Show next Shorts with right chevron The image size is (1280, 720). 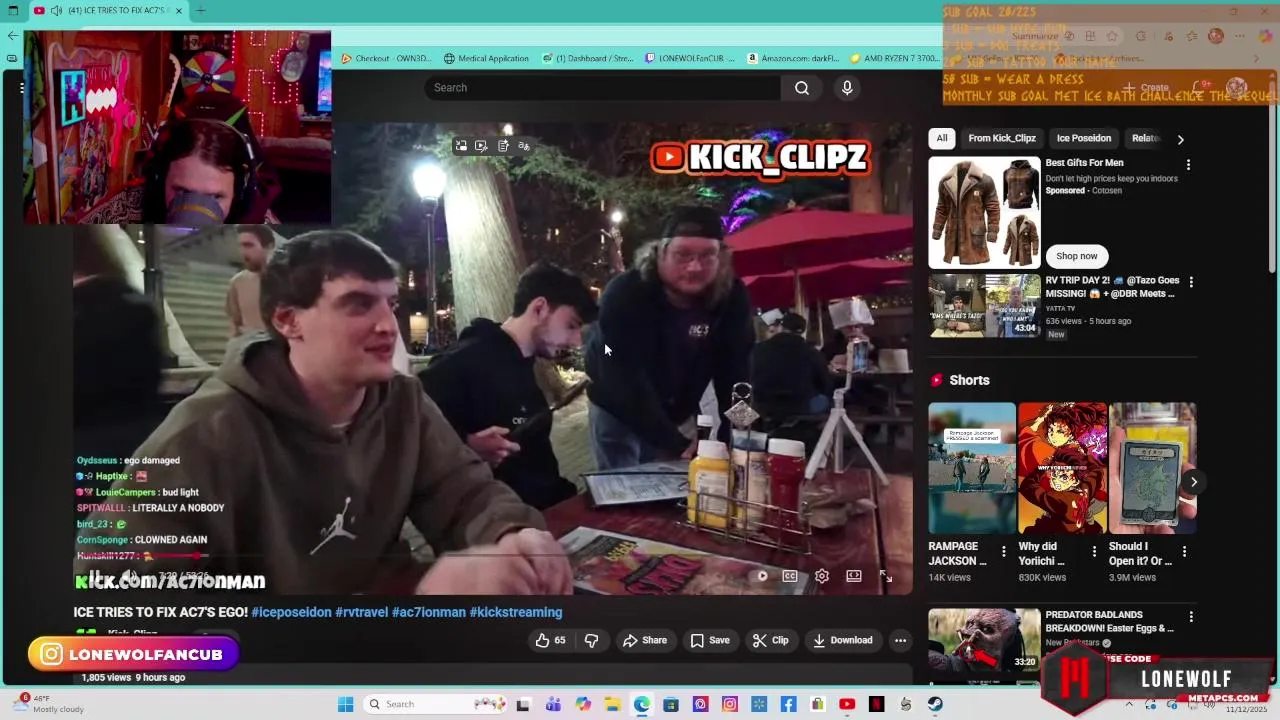(x=1193, y=482)
